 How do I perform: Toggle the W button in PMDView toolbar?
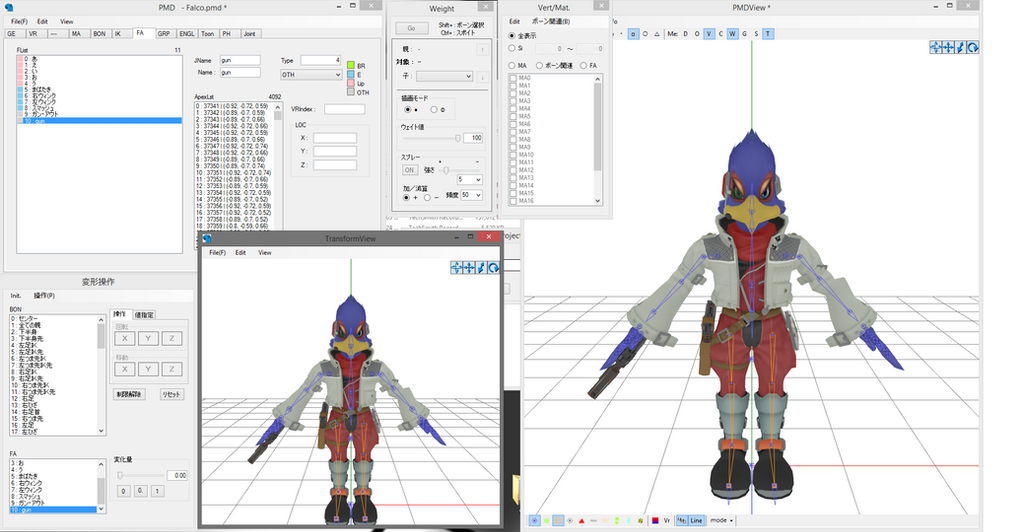[733, 34]
